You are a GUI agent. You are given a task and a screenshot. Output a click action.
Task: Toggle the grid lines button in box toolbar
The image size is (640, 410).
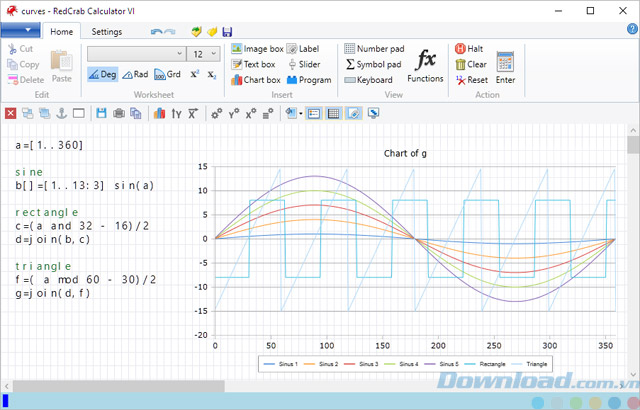click(x=333, y=113)
